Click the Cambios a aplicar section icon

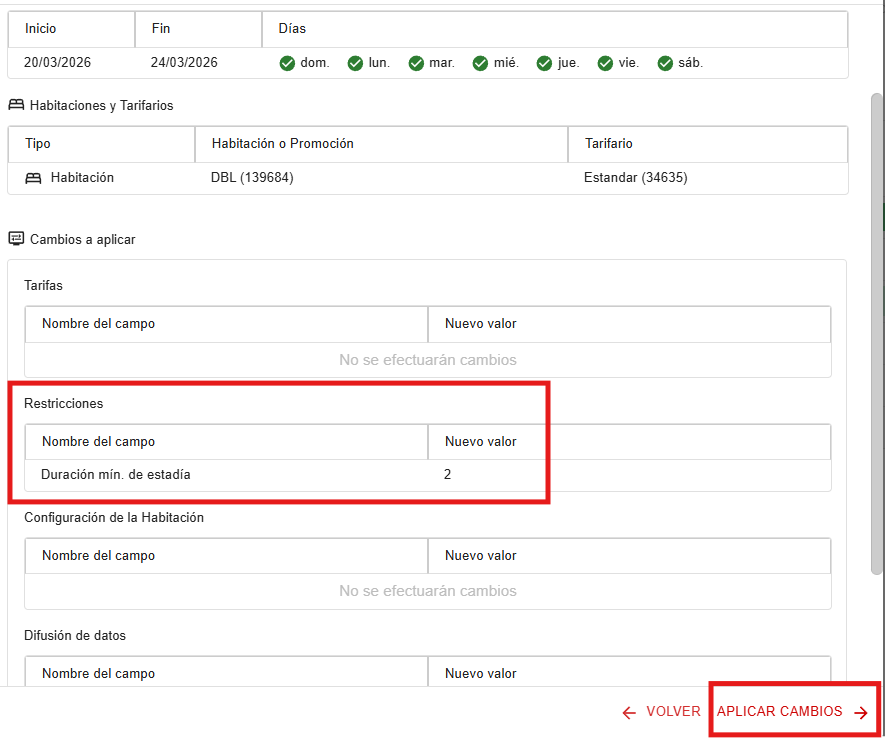click(x=16, y=239)
